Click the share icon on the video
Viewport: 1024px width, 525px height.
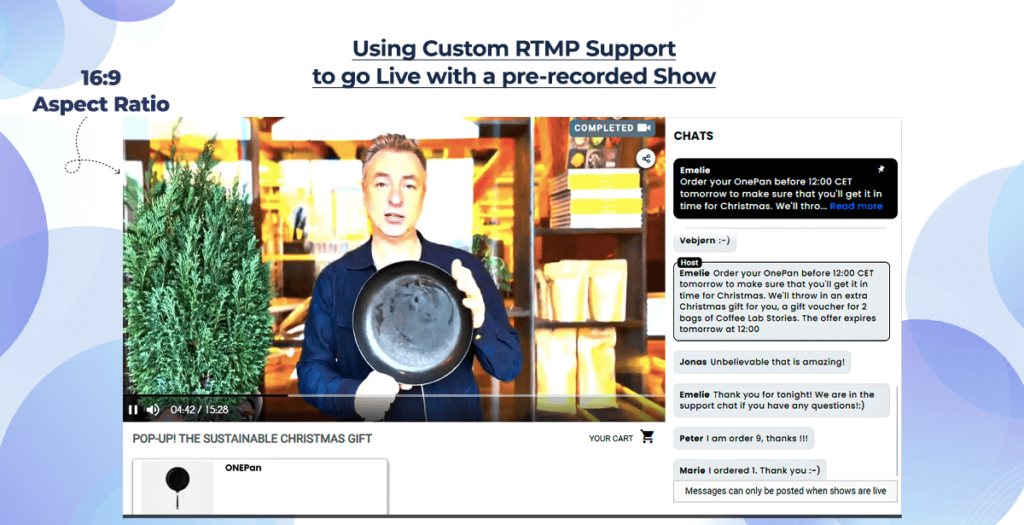tap(646, 159)
